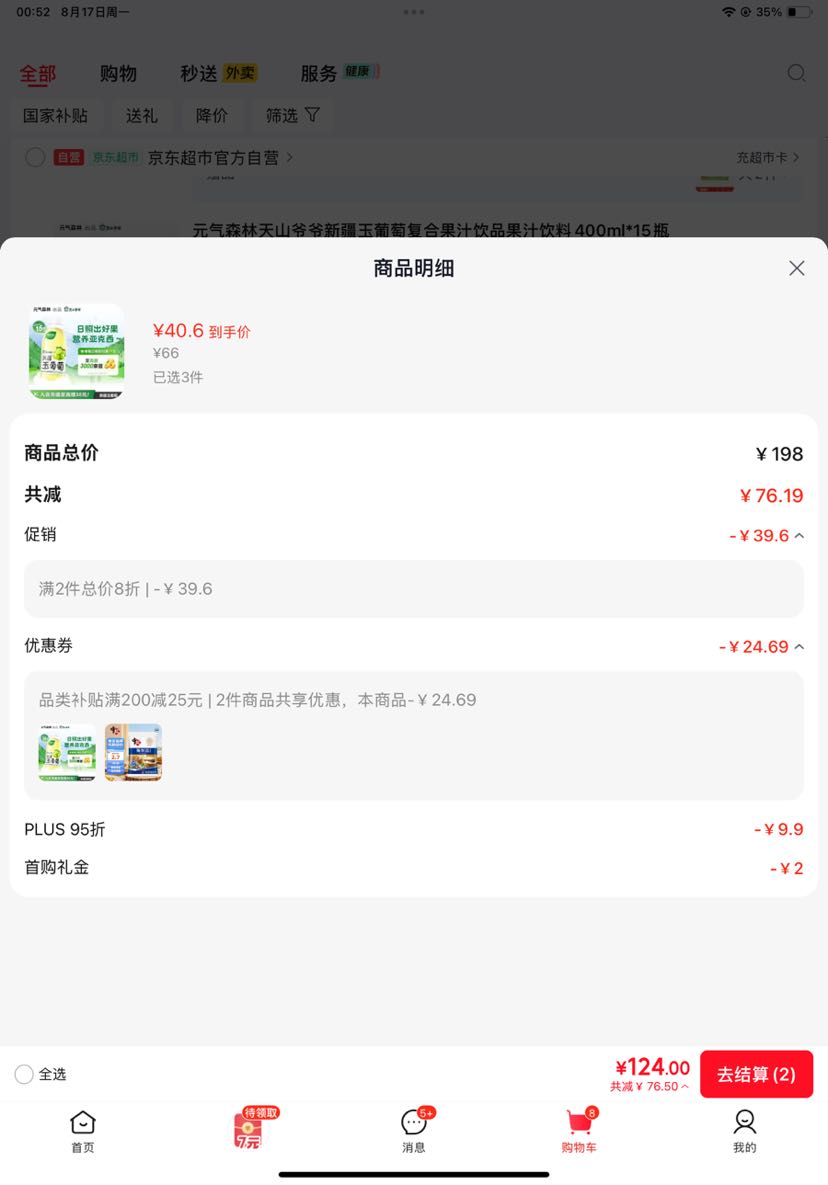The width and height of the screenshot is (828, 1185).
Task: Tap the search magnifier icon
Action: pyautogui.click(x=796, y=73)
